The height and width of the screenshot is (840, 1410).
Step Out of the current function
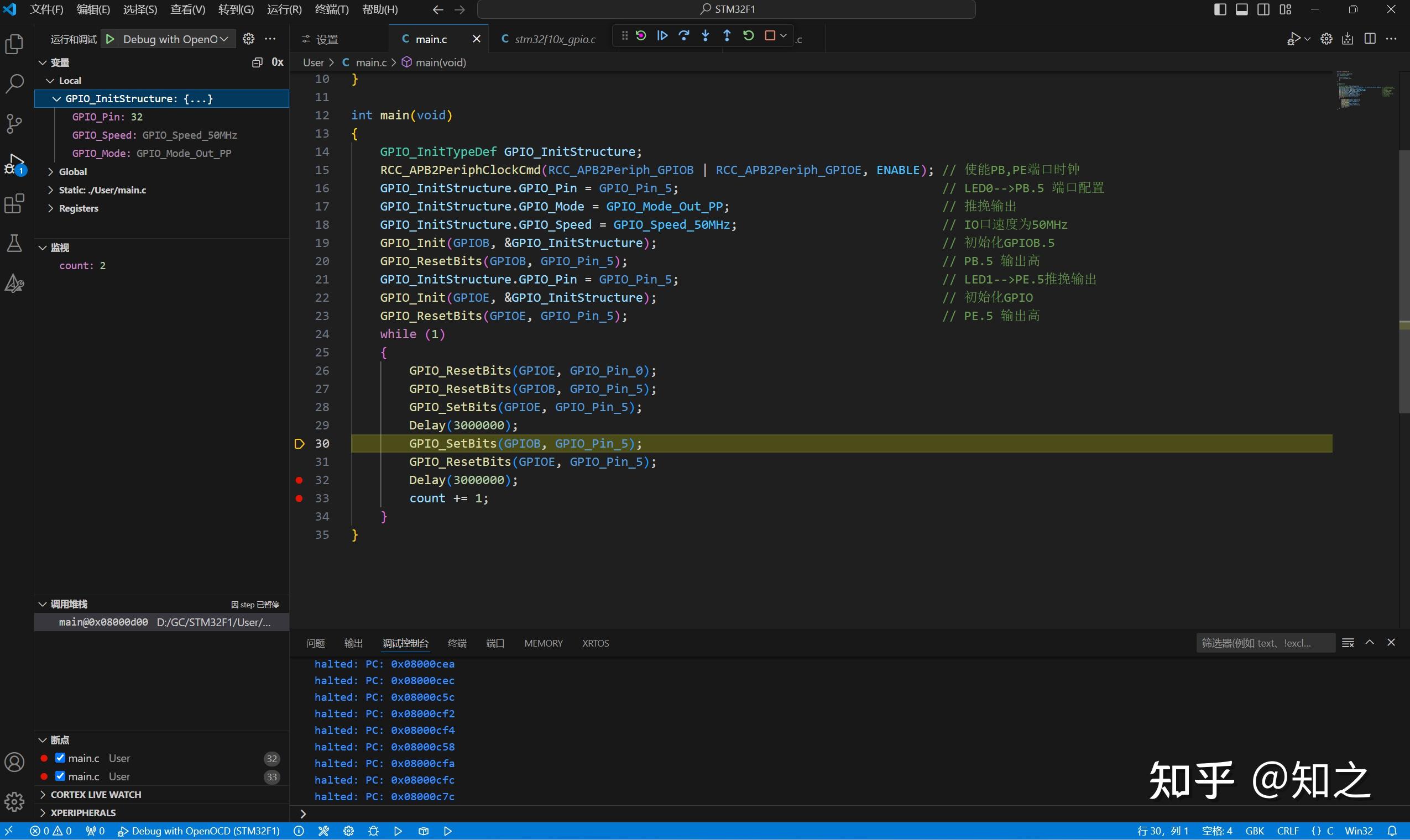pos(727,35)
